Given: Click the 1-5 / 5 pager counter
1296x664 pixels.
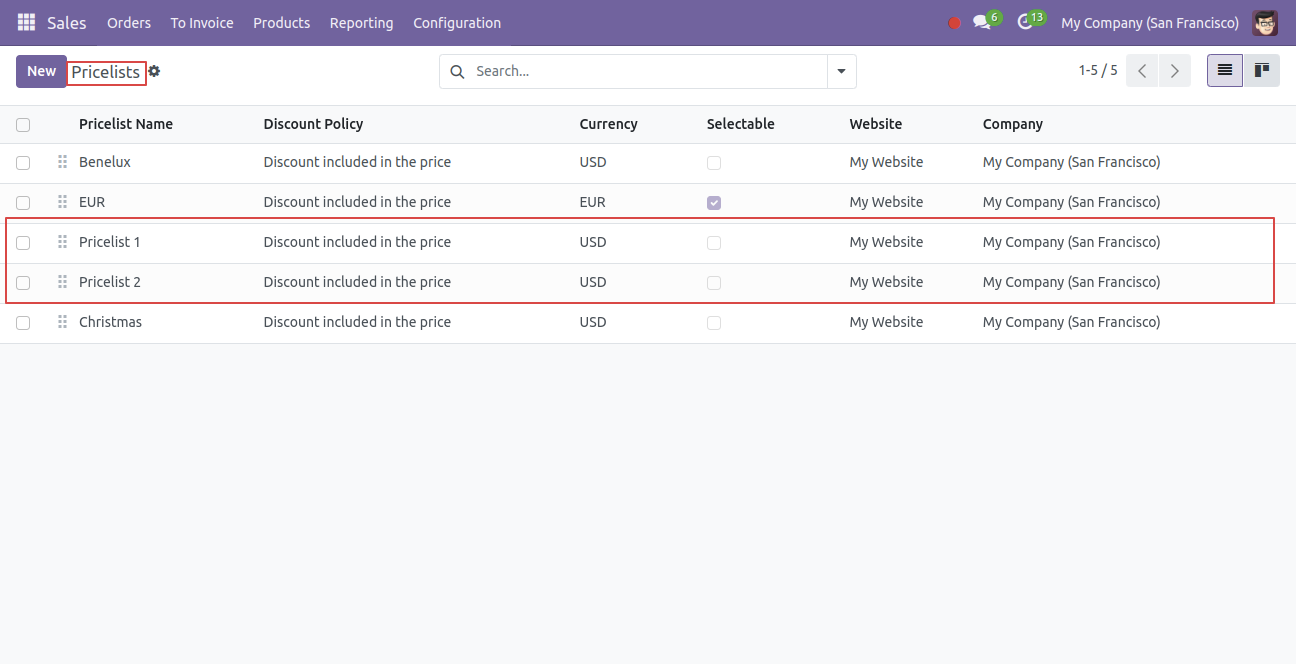Looking at the screenshot, I should point(1098,71).
